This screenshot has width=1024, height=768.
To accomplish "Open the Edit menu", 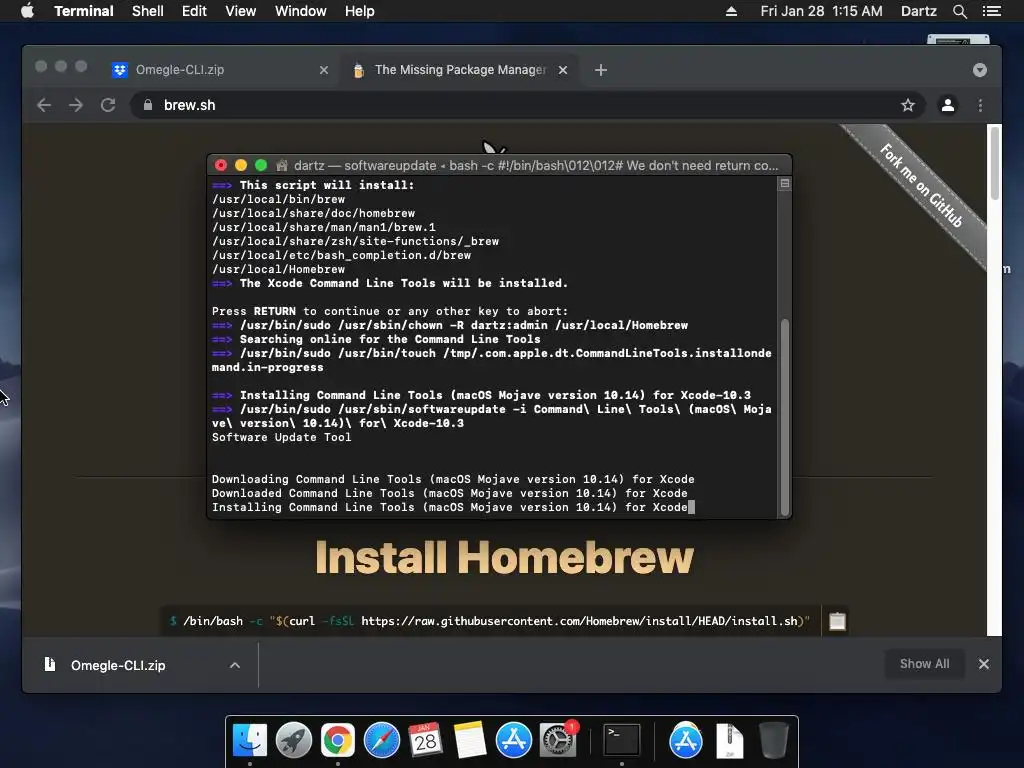I will [x=194, y=11].
